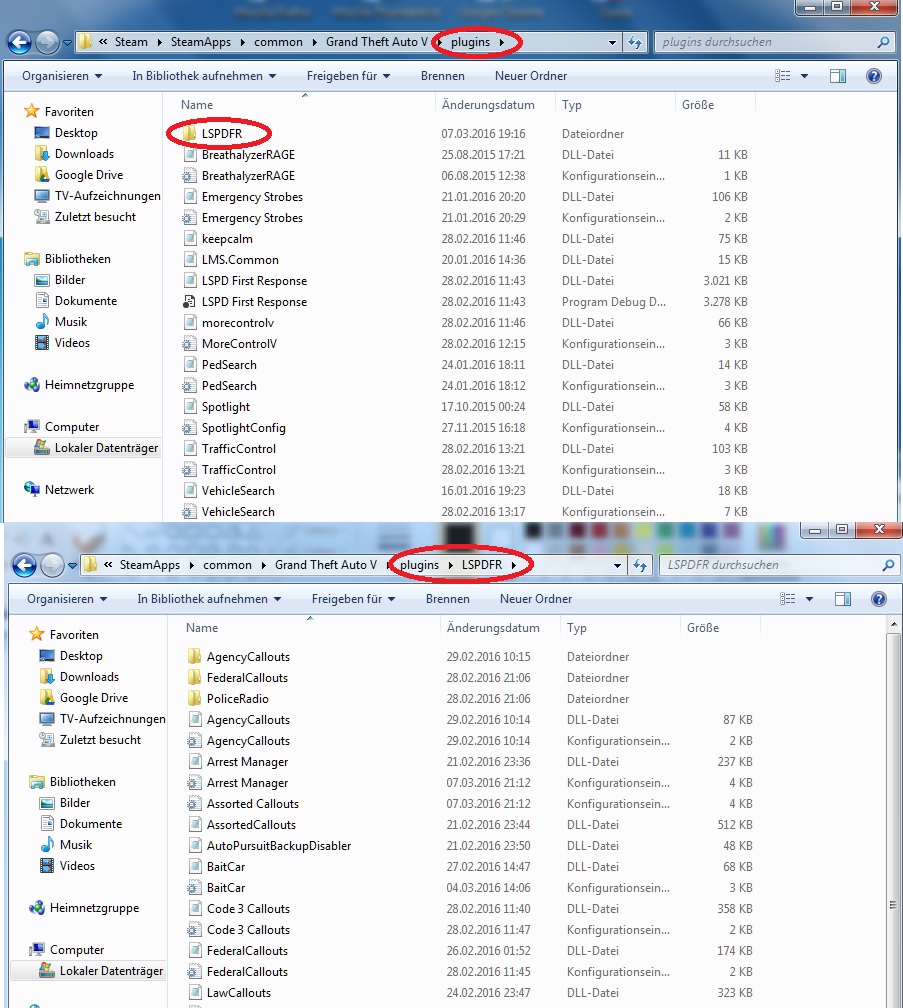Open address history dropdown in plugins window

click(612, 42)
